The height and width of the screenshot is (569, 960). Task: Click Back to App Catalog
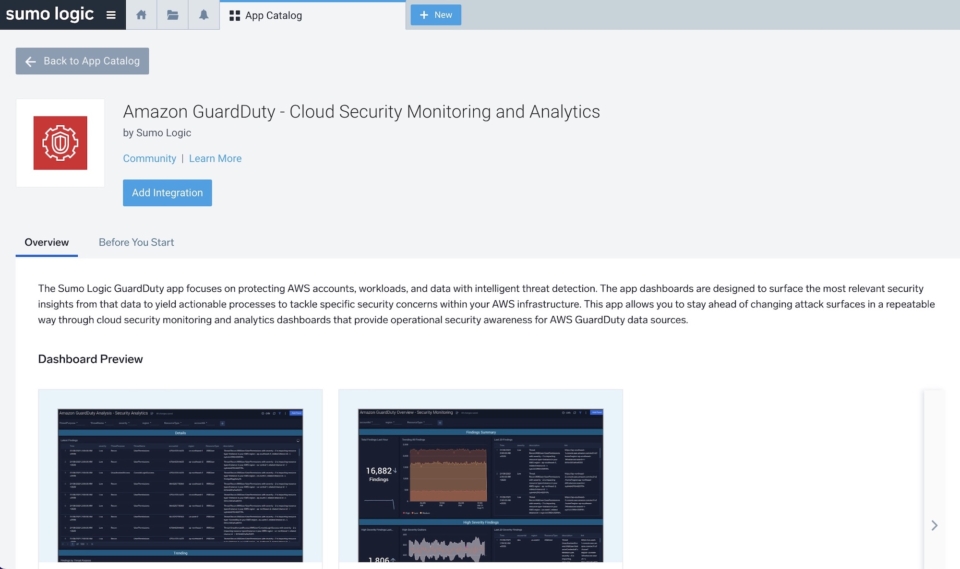pos(82,61)
